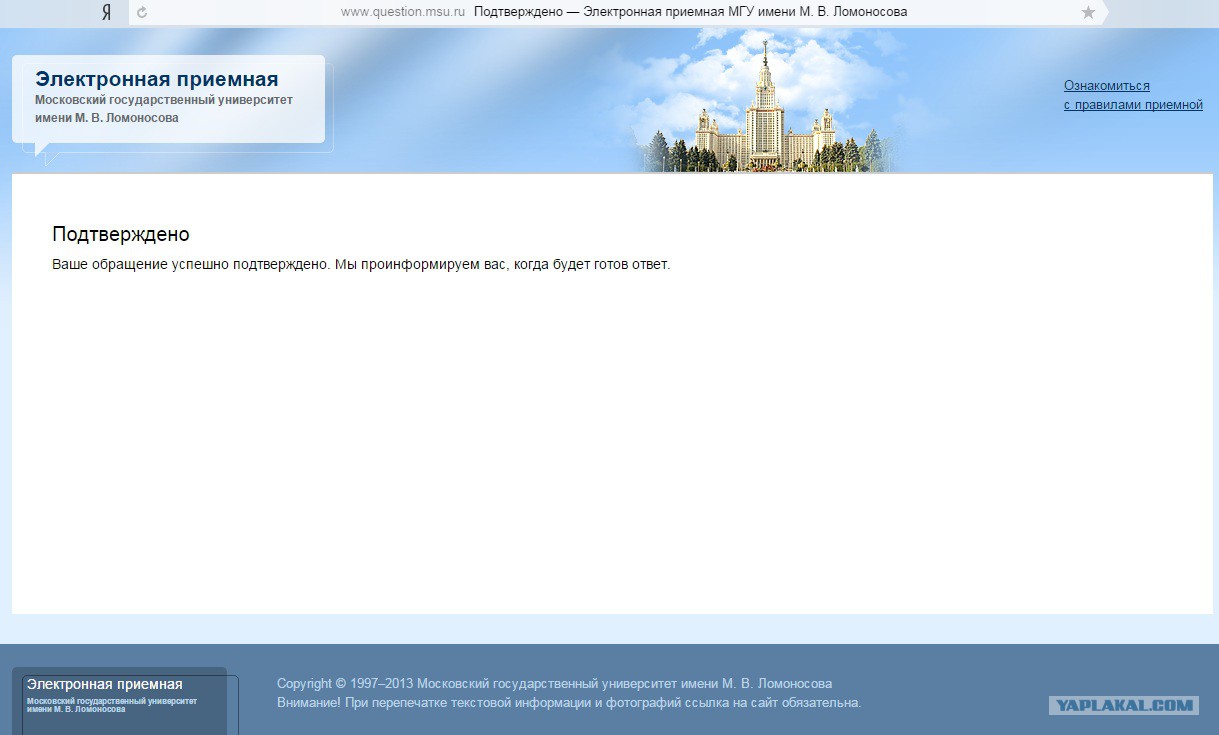
Task: Click the Copyright 1997–2013 footer line
Action: coord(554,684)
